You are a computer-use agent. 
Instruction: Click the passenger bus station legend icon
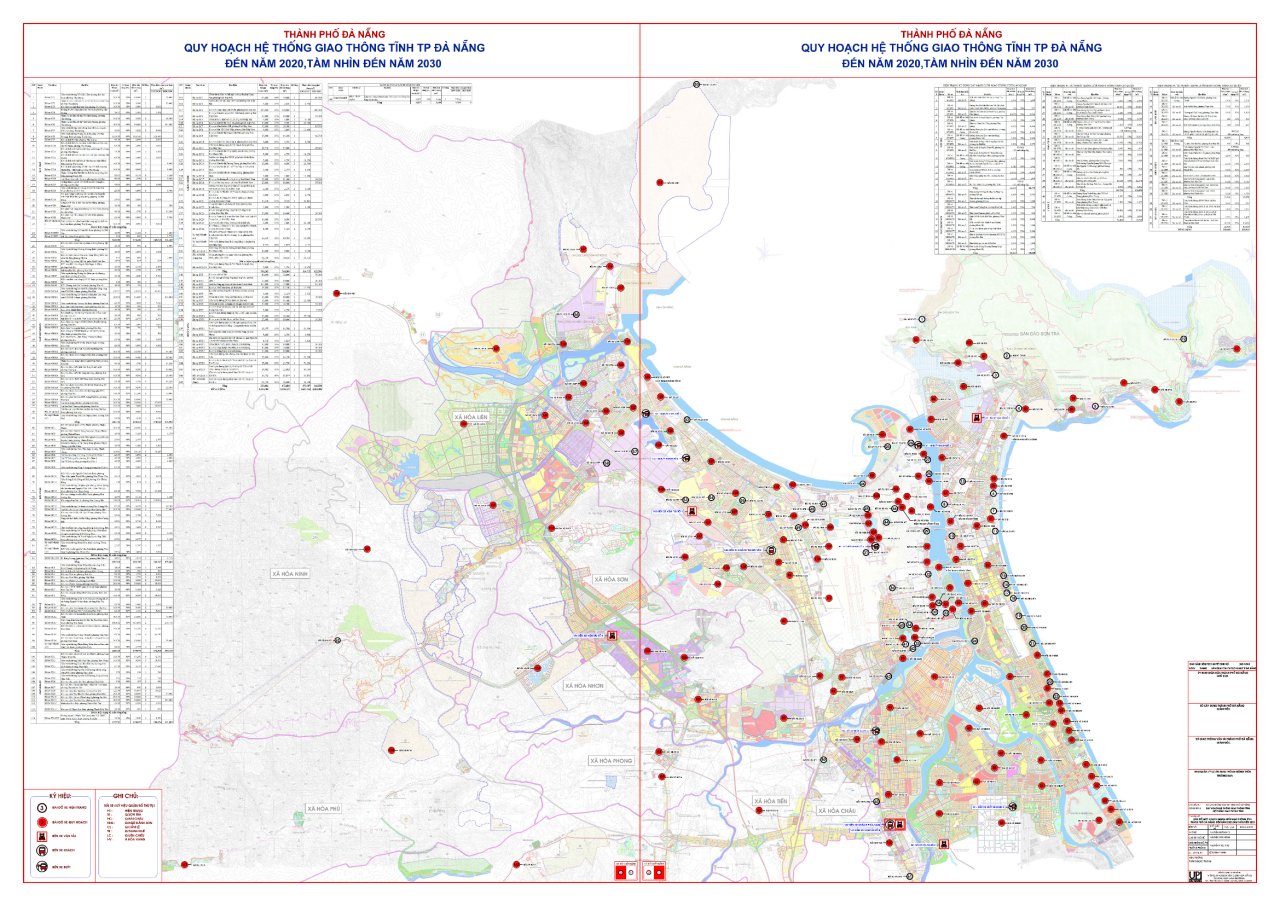click(x=42, y=850)
